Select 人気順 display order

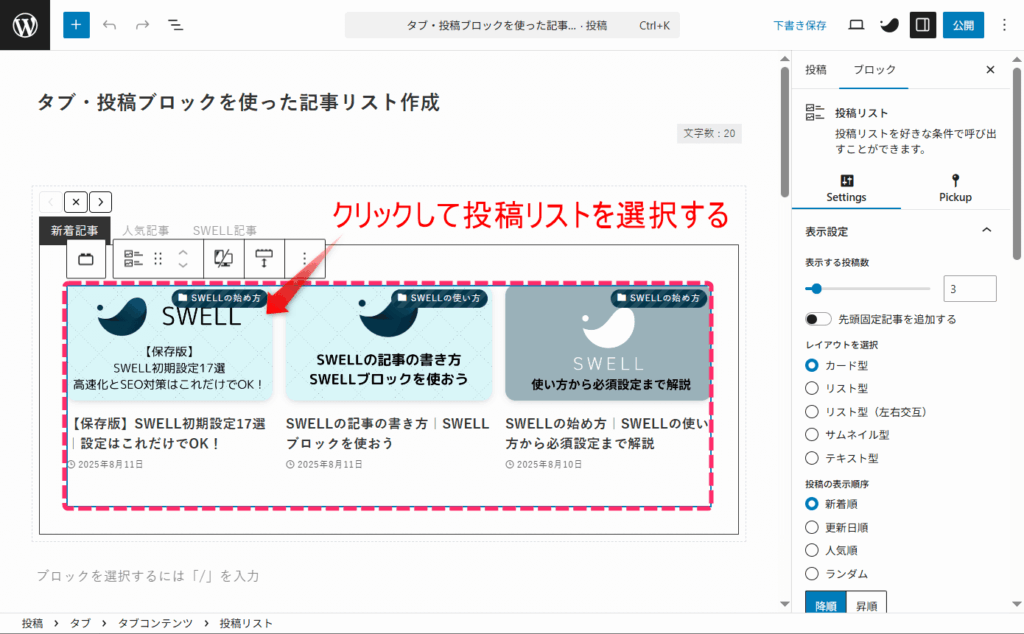click(812, 550)
